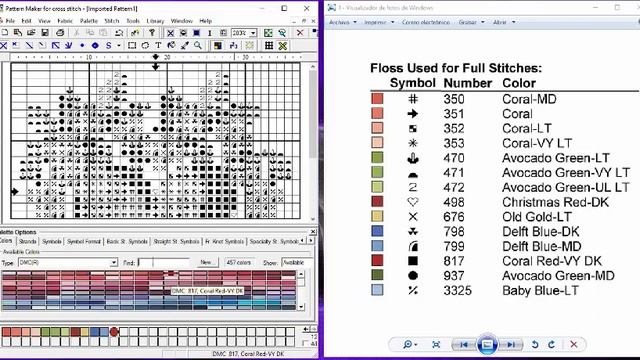The height and width of the screenshot is (360, 640).
Task: Select the old gold yellow palette swatch
Action: coord(84,331)
